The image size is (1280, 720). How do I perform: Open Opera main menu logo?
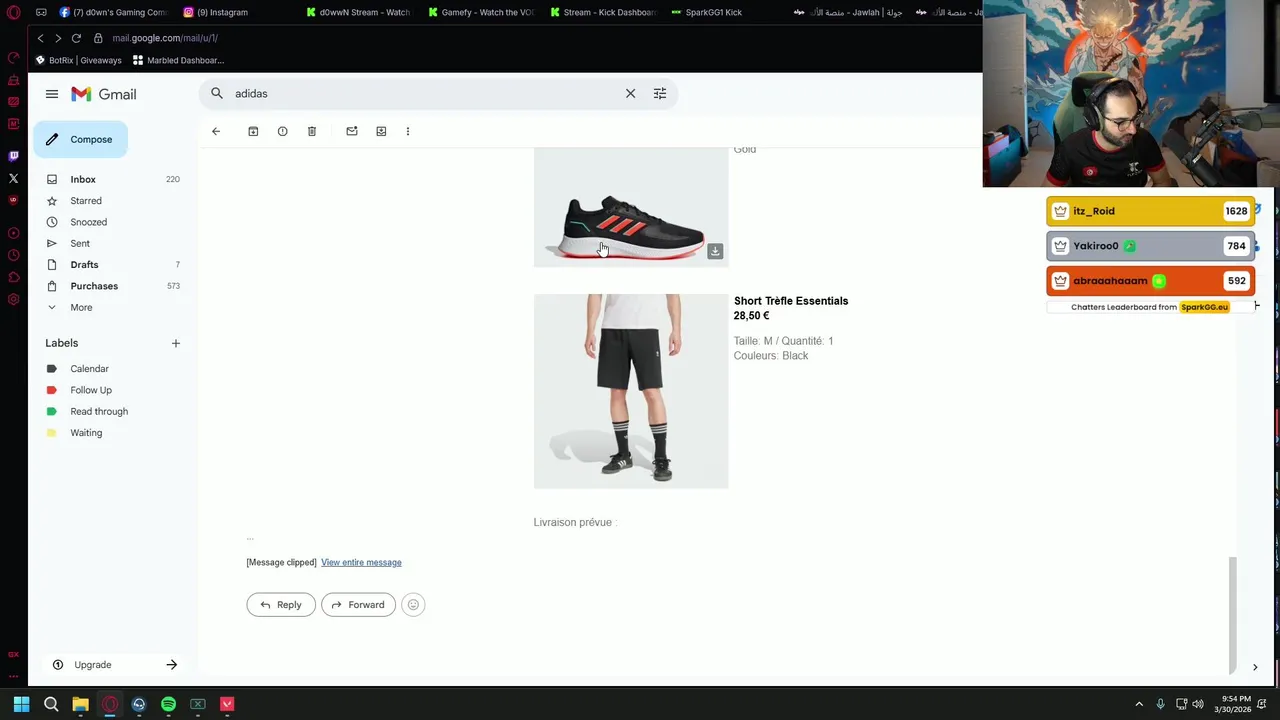tap(13, 12)
